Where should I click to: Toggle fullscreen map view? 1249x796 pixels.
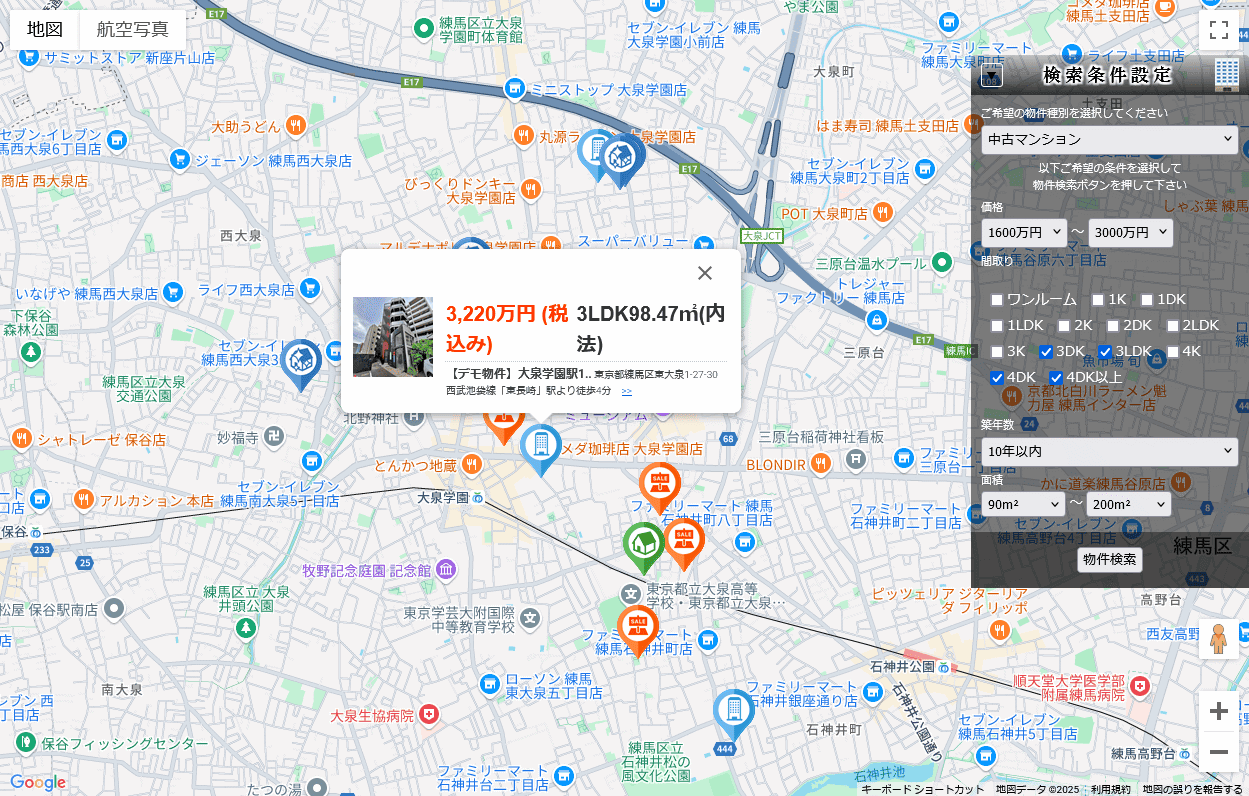point(1218,30)
